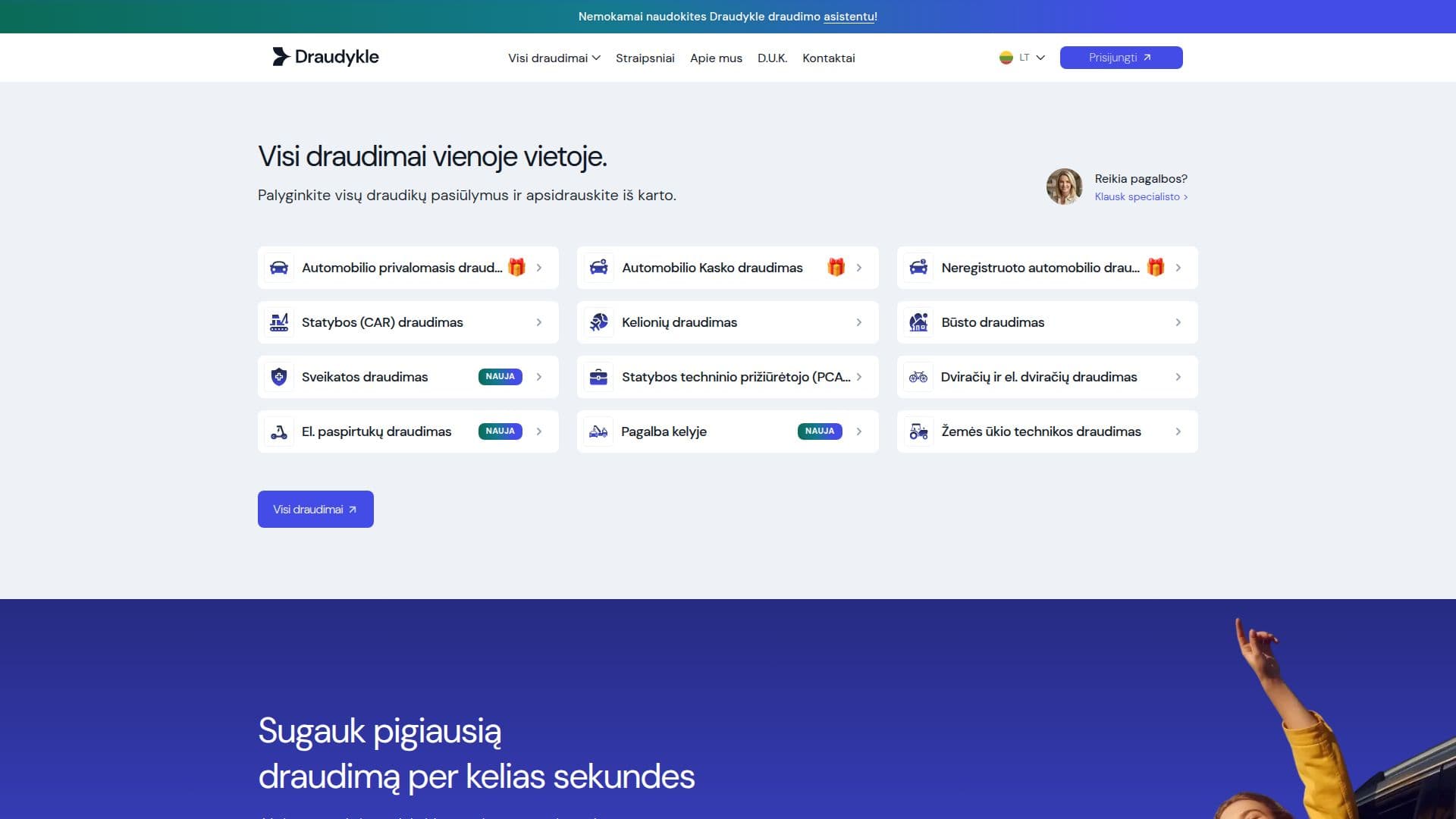
Task: Click the tractor icon for Žemės ūkio technikos
Action: [x=918, y=431]
